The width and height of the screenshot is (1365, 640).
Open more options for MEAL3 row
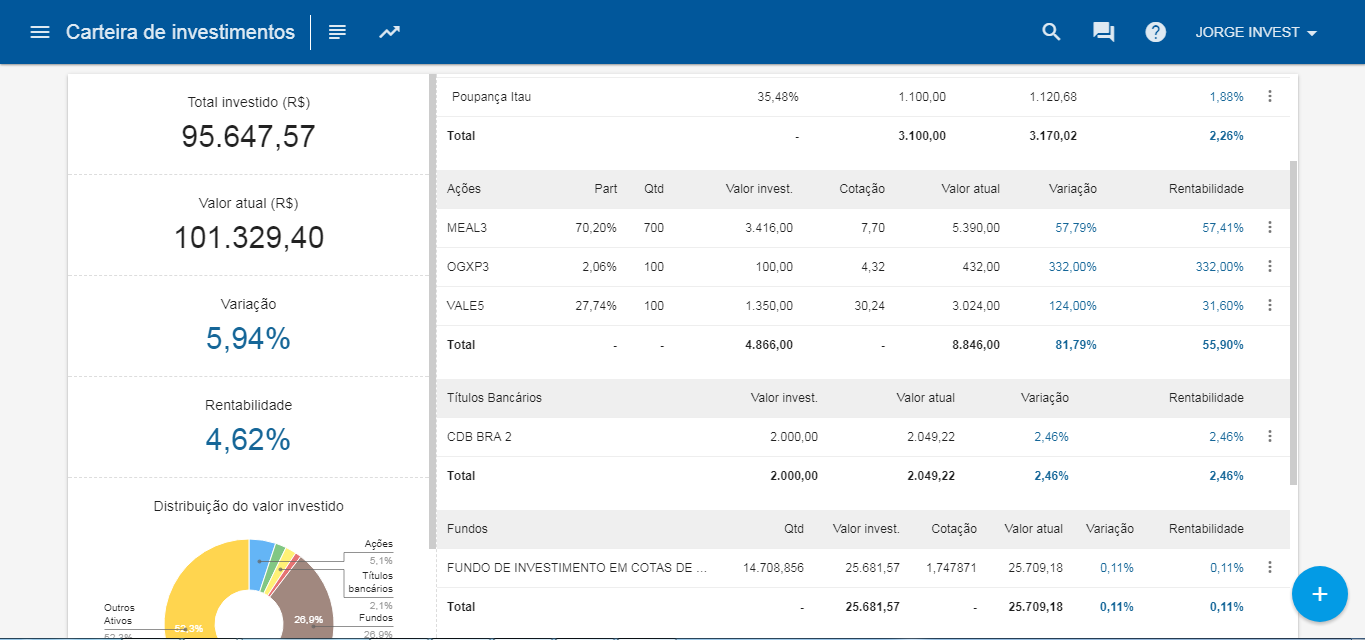click(x=1270, y=227)
